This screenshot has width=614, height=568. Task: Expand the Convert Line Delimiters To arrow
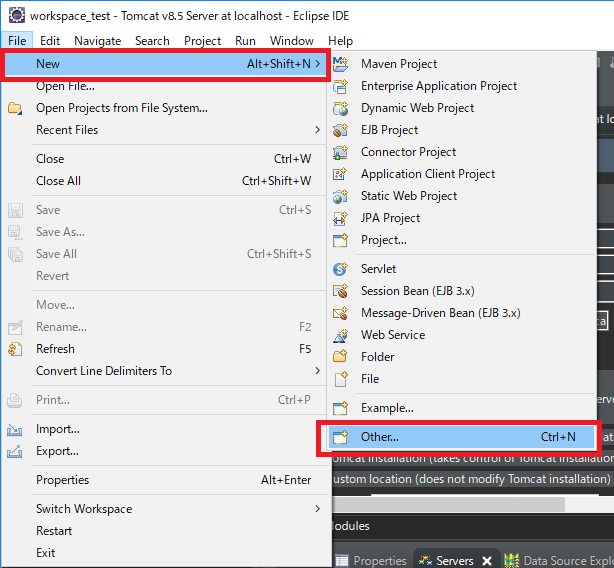click(x=318, y=371)
